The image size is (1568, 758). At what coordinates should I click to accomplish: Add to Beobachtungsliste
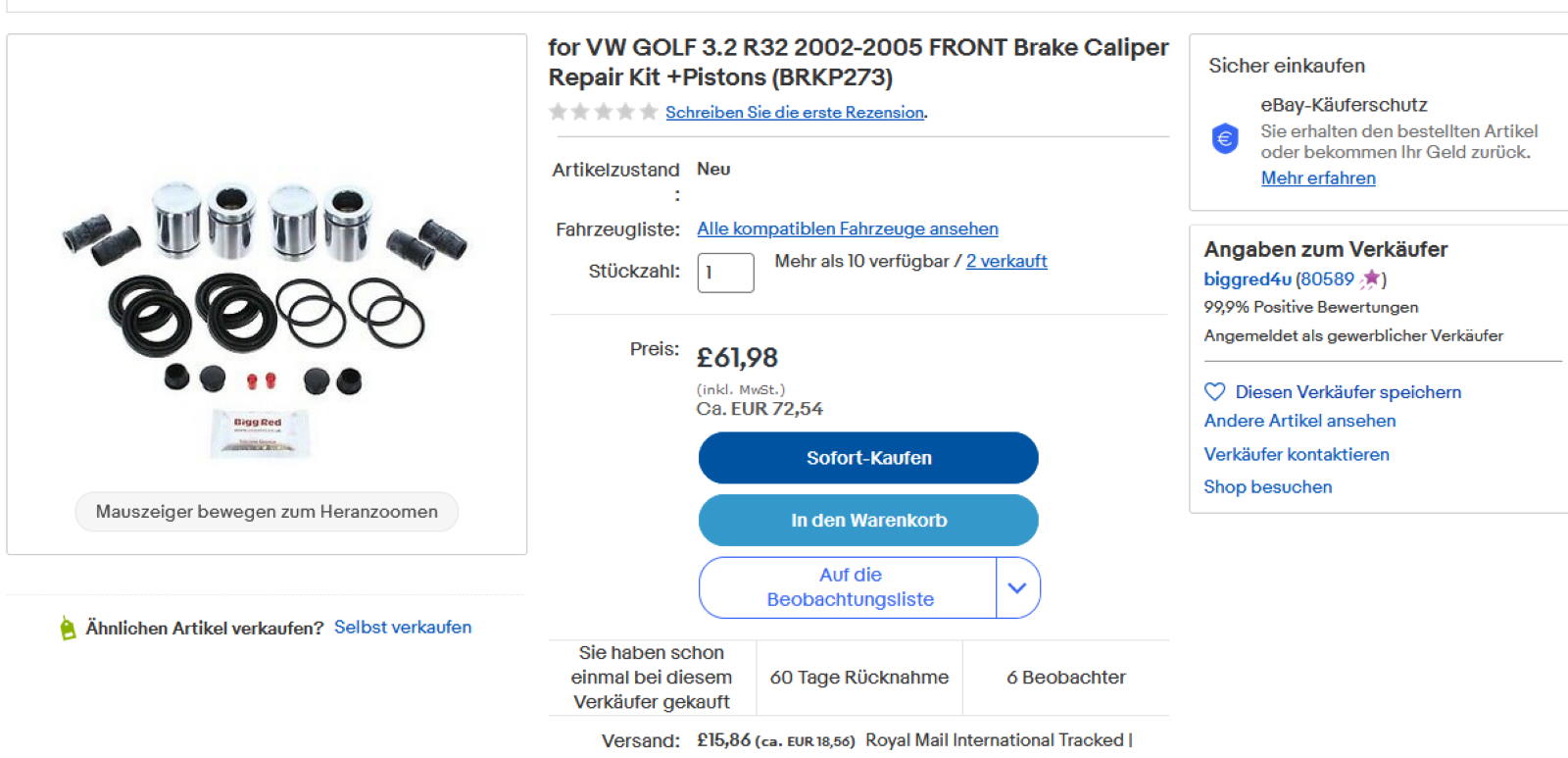(849, 587)
